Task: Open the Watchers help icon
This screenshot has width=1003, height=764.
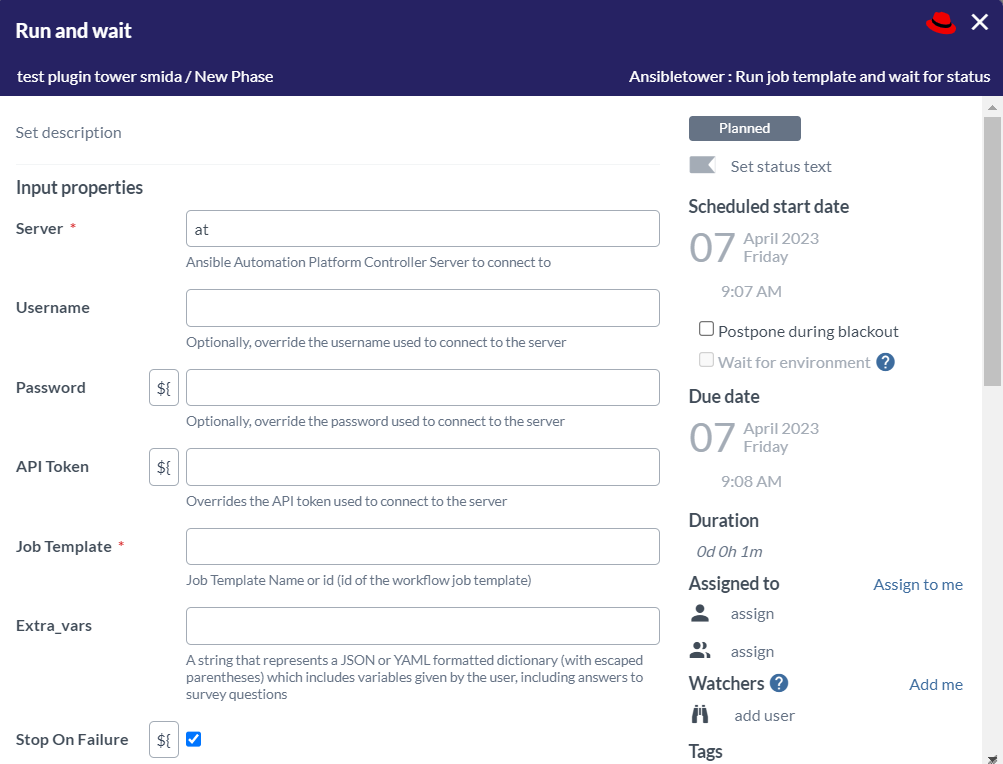Action: point(779,683)
